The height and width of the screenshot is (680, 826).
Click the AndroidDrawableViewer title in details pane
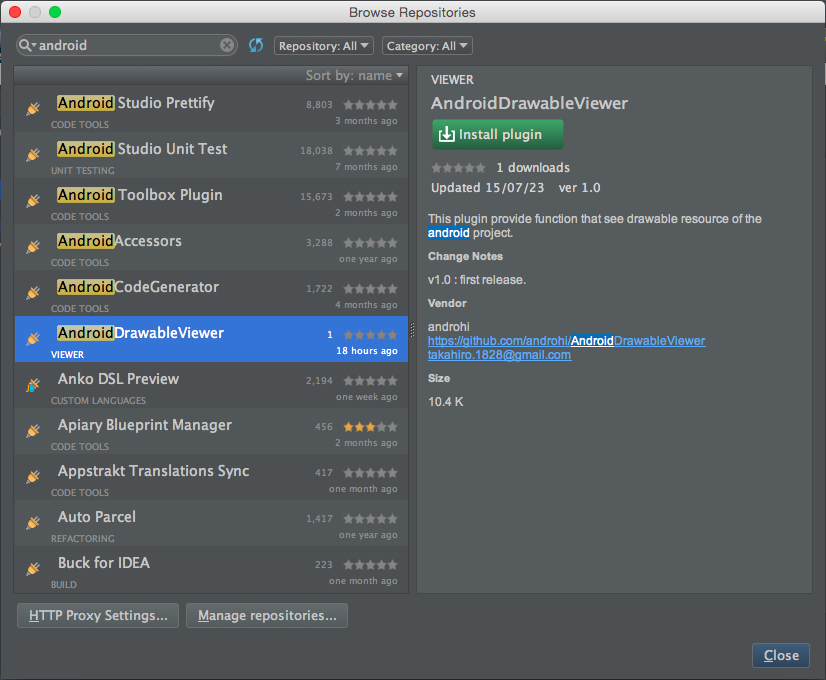coord(529,103)
